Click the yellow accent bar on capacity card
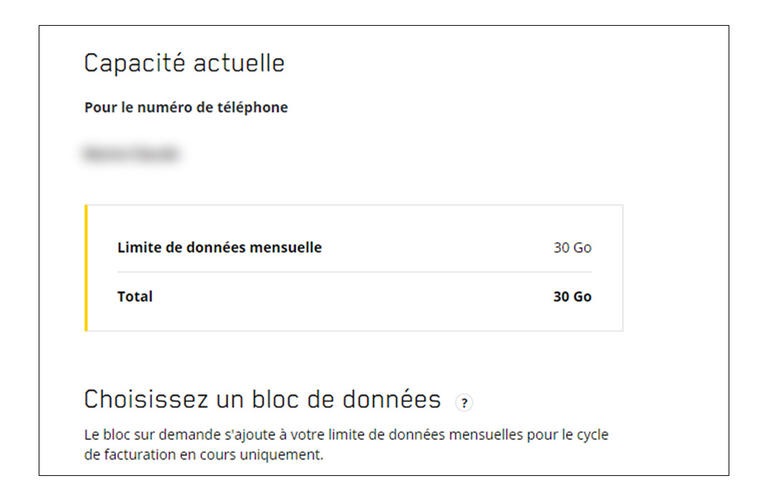768x501 pixels. pos(86,268)
